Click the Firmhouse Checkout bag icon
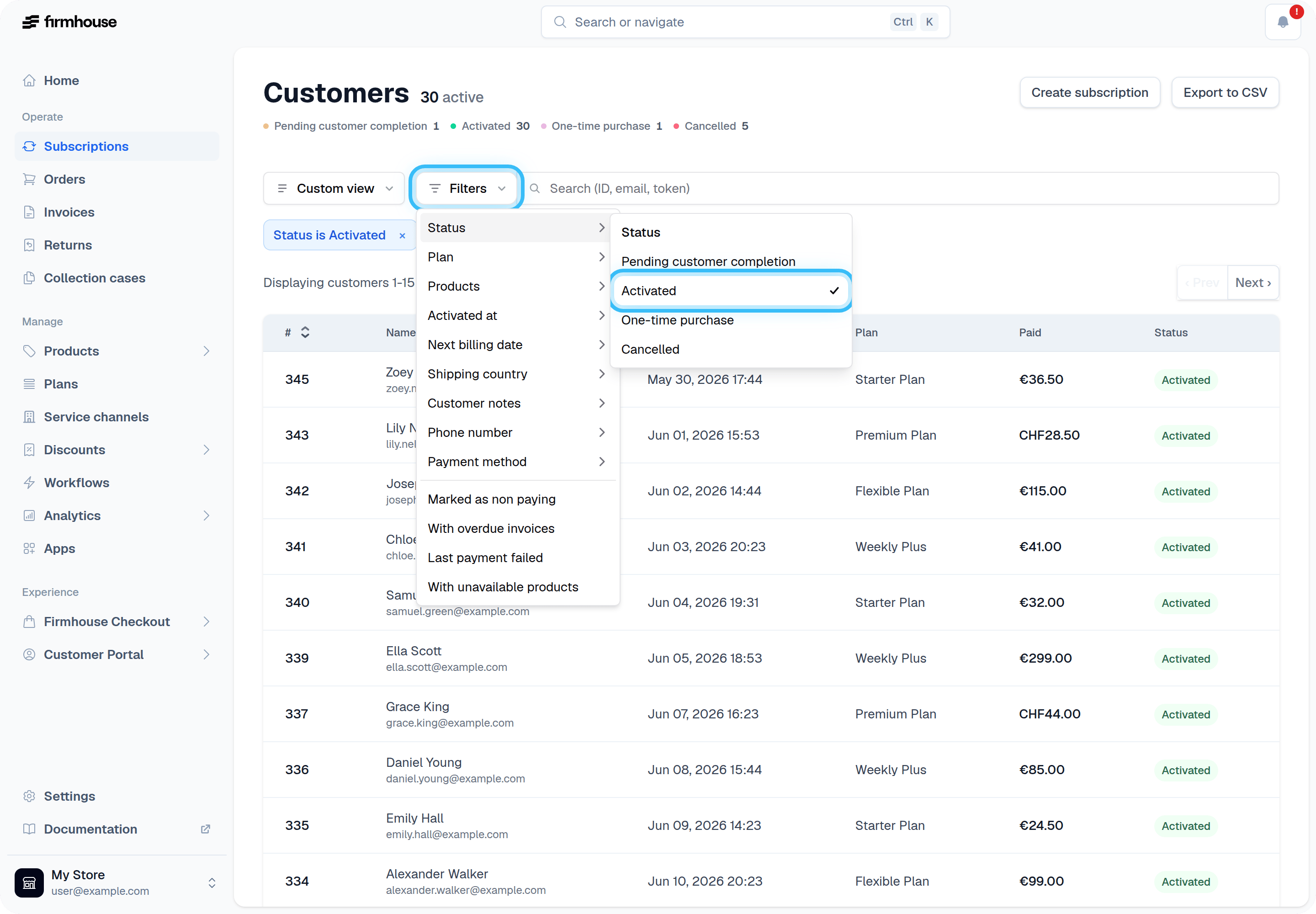The width and height of the screenshot is (1316, 914). pyautogui.click(x=29, y=622)
